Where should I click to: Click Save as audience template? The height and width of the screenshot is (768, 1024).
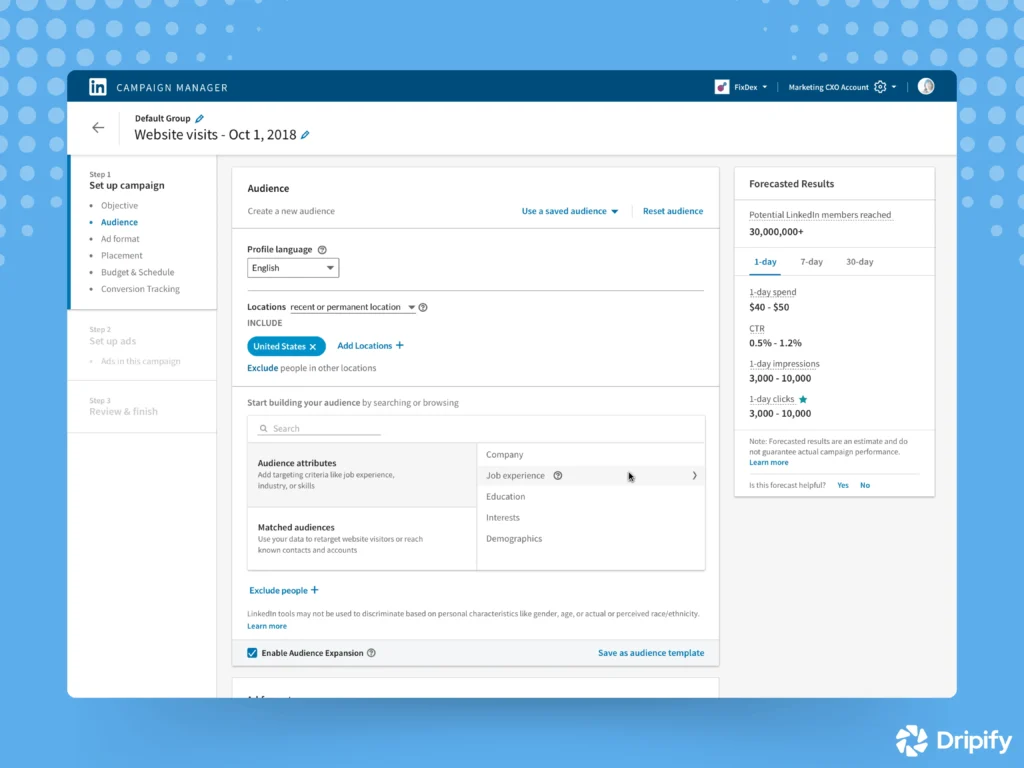click(651, 652)
